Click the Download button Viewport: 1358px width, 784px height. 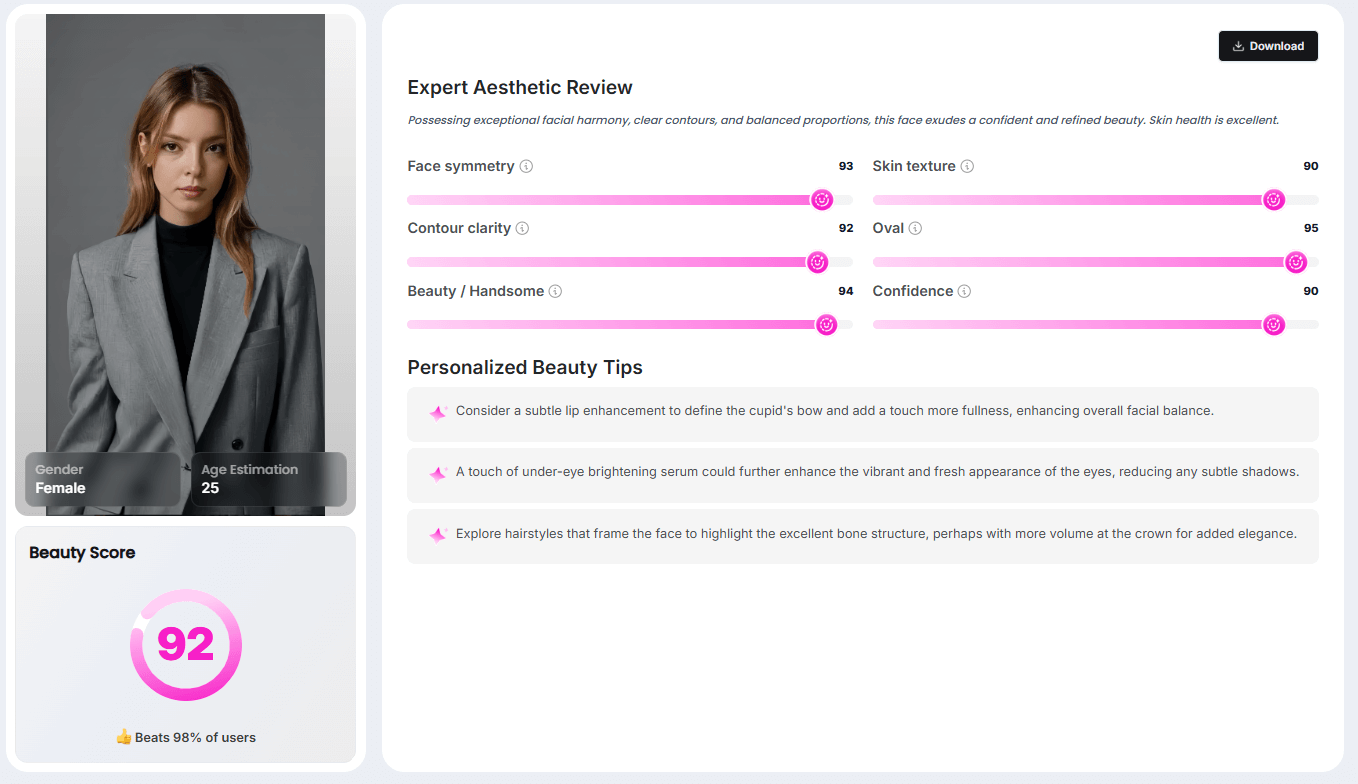click(x=1268, y=46)
